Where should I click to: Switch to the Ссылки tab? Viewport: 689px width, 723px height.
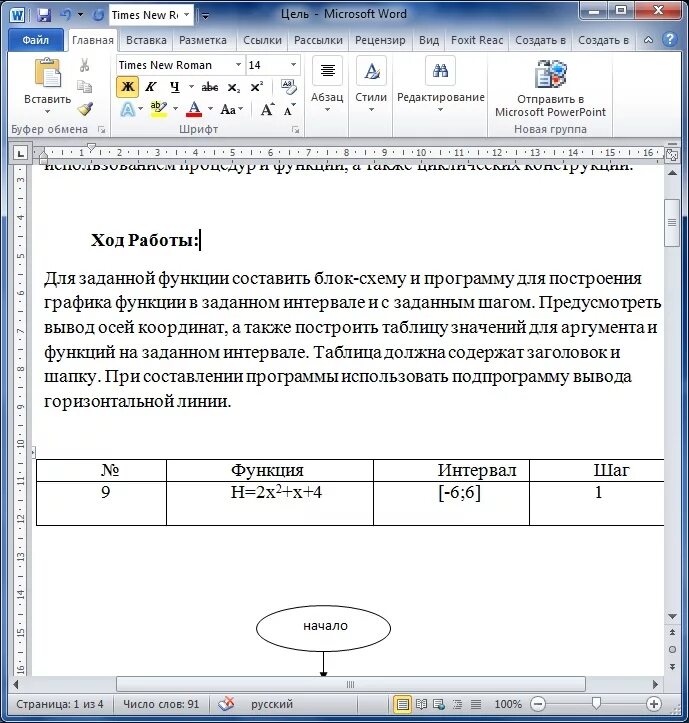262,41
